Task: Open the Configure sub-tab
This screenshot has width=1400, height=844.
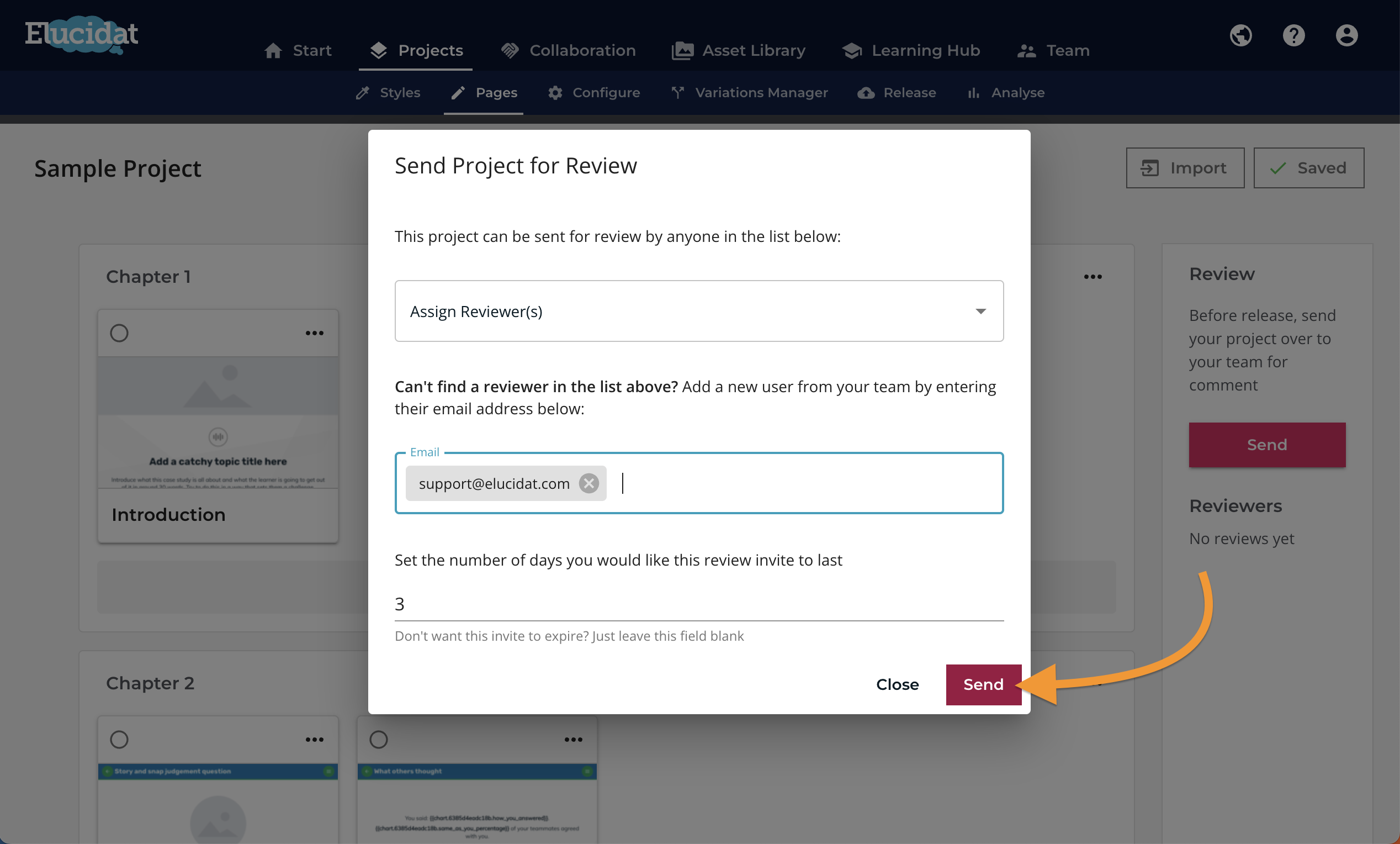Action: [x=594, y=93]
